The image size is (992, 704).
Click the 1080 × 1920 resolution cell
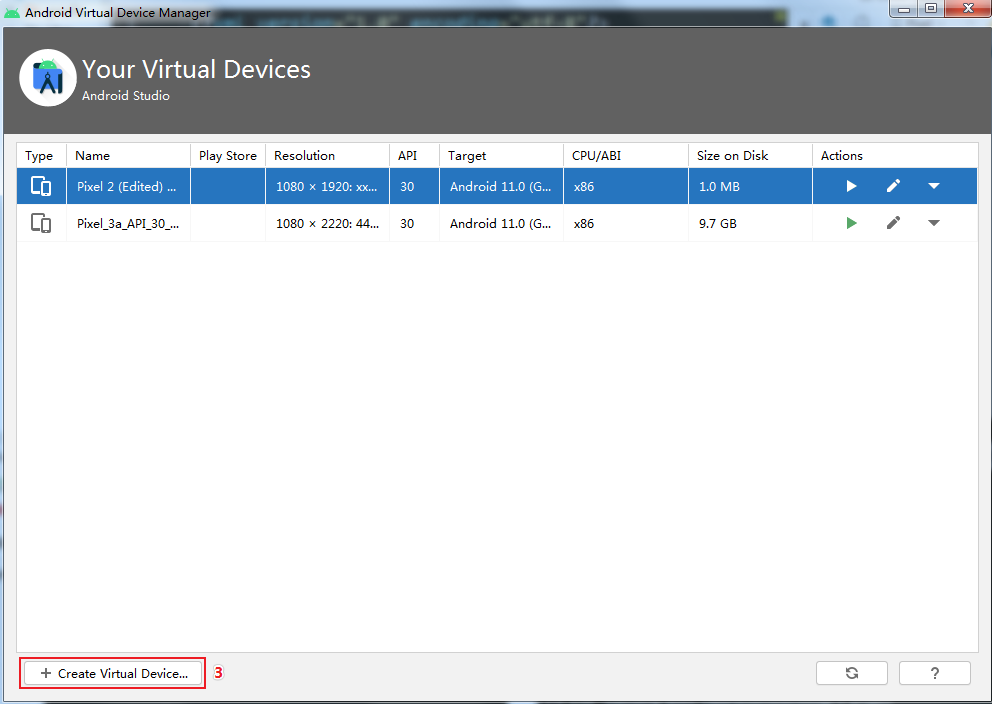tap(328, 186)
